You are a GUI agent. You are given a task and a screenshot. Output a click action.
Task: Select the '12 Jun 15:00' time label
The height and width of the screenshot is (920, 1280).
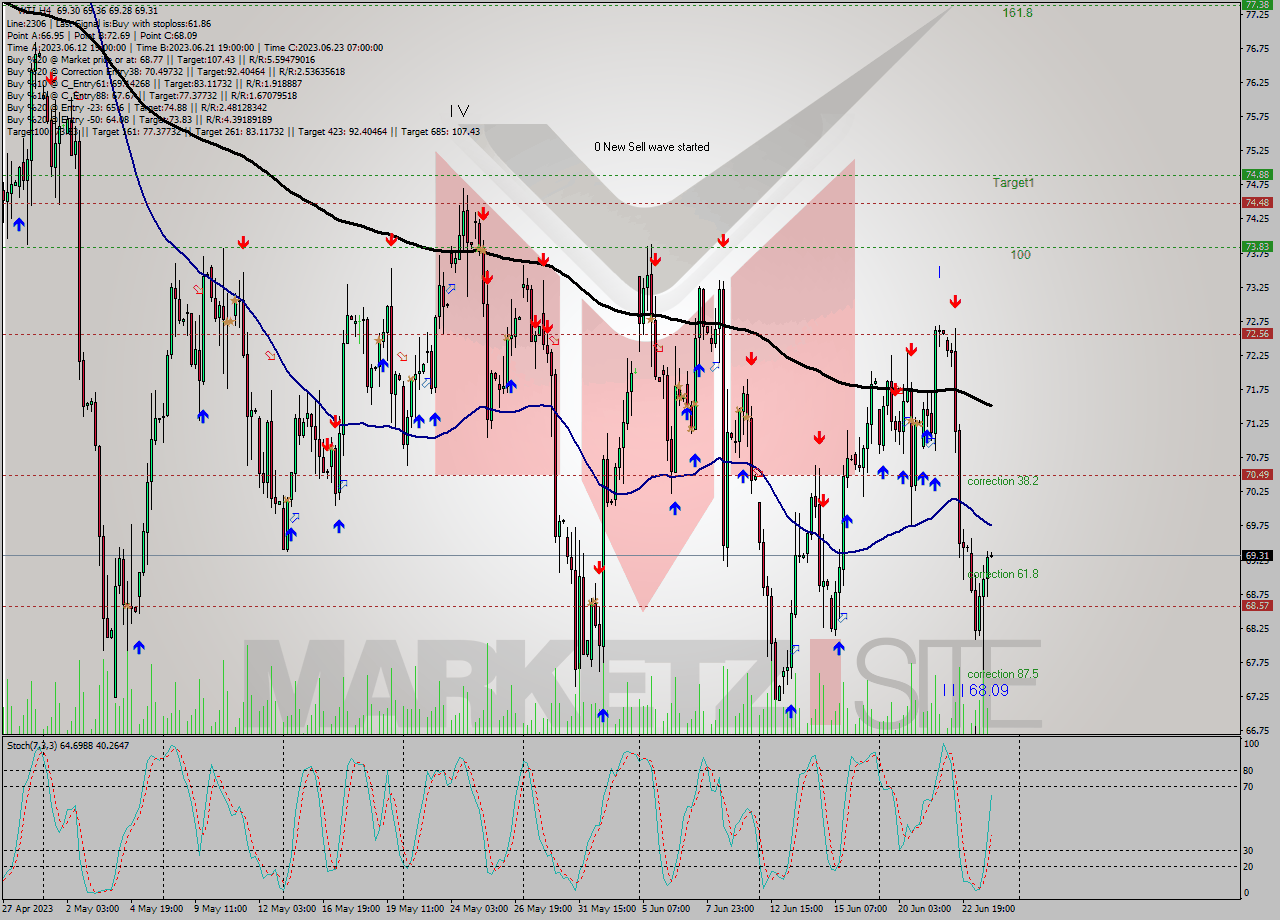tap(797, 909)
